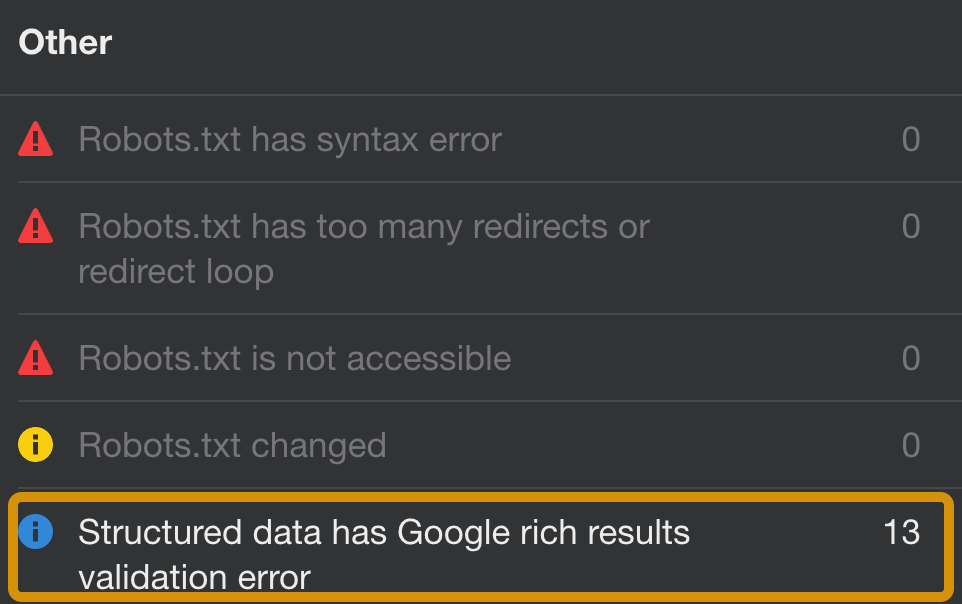Click the zero count on the redirect loop row
Screen dimensions: 962x604
(x=910, y=226)
